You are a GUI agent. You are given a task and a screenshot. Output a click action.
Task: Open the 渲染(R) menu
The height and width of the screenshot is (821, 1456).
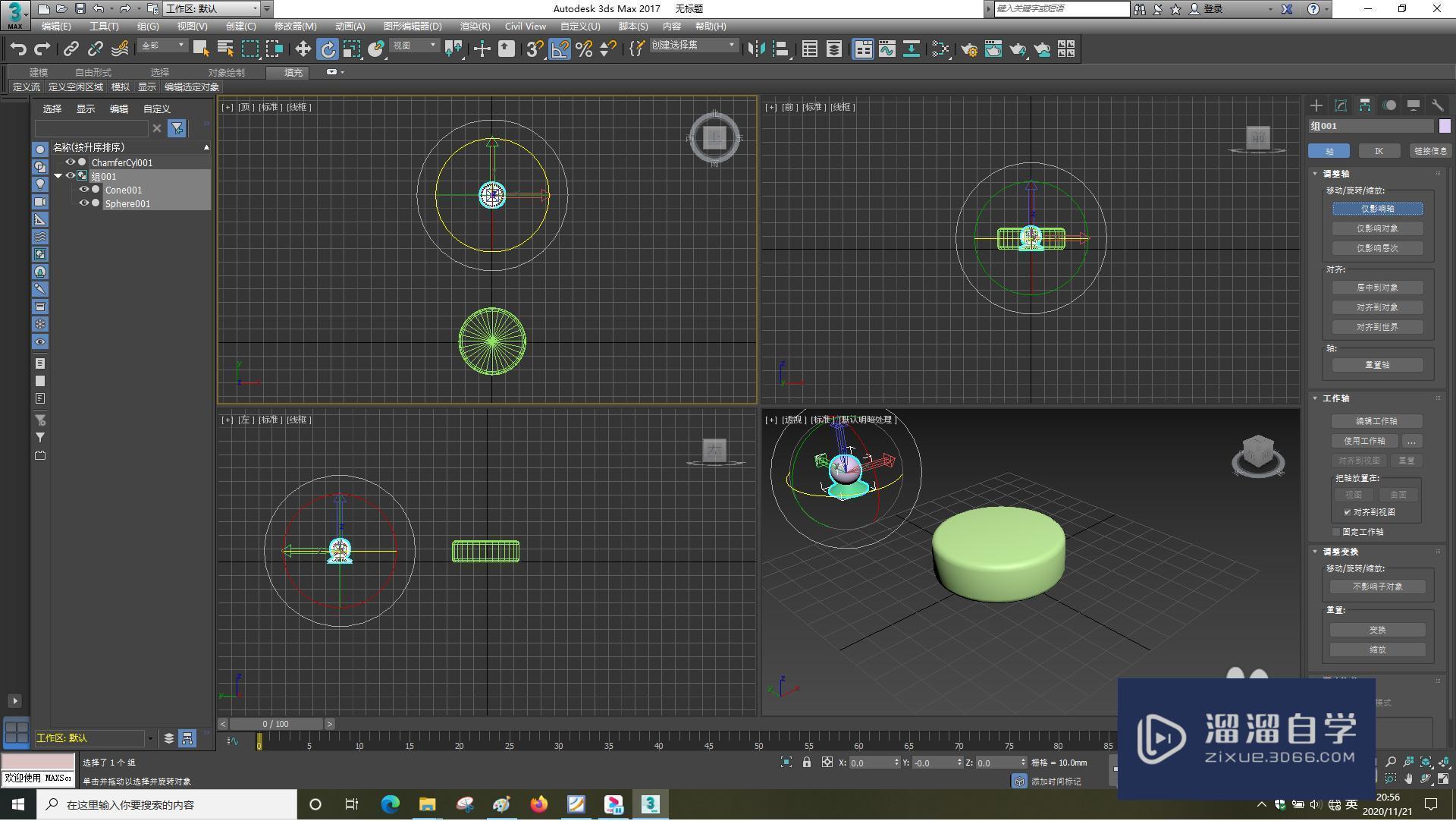(475, 27)
